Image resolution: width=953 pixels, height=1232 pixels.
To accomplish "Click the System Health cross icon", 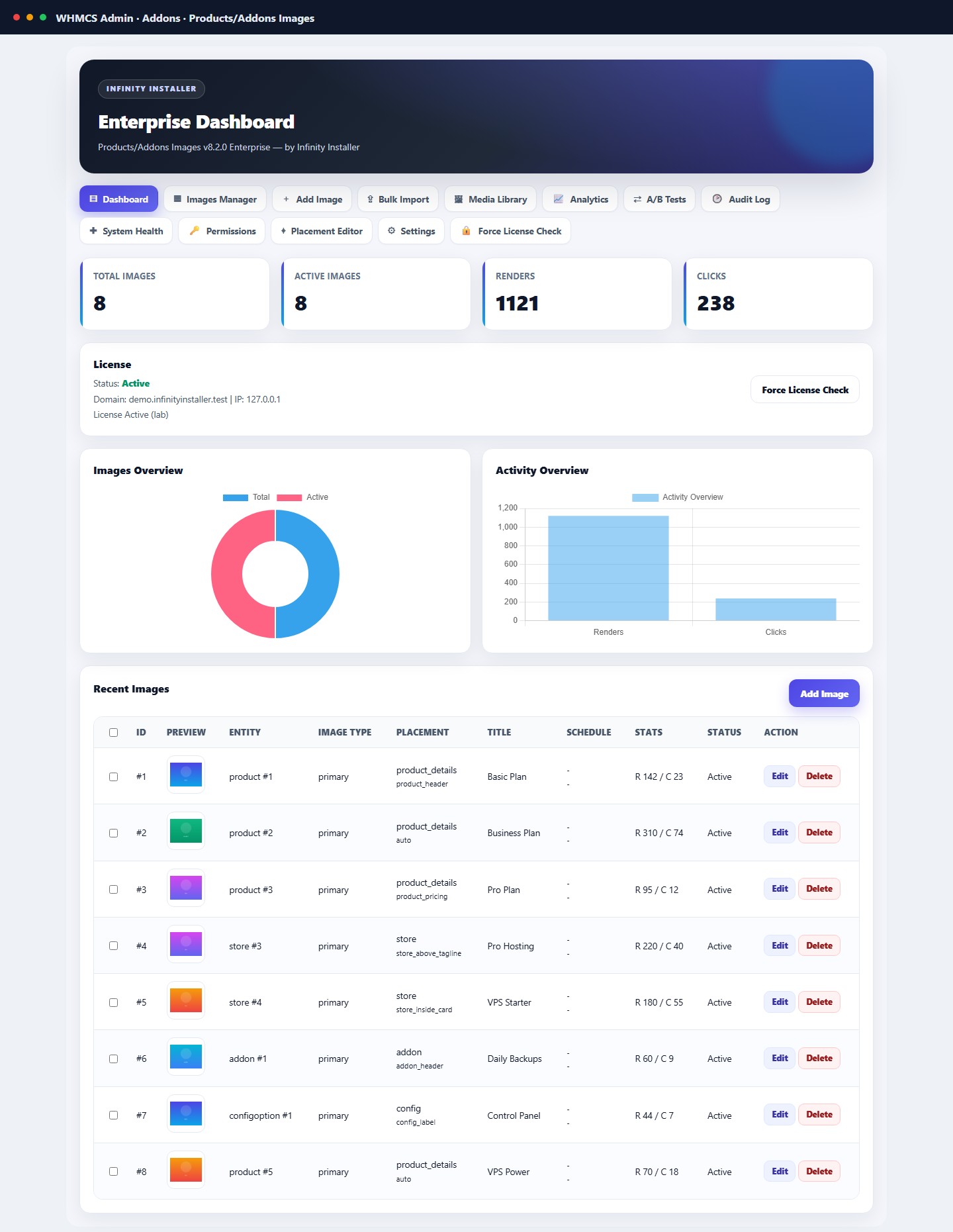I will pos(93,230).
